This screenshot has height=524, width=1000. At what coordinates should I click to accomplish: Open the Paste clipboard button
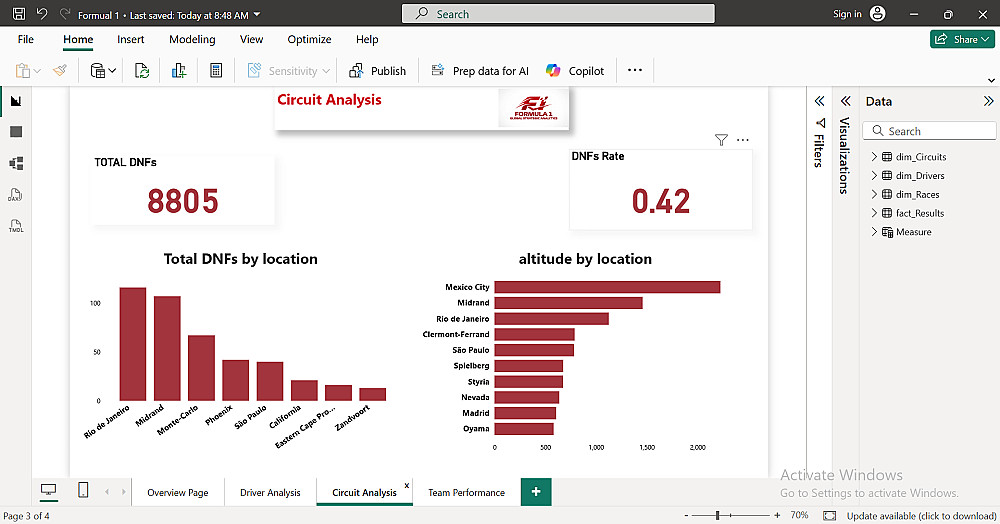point(23,71)
